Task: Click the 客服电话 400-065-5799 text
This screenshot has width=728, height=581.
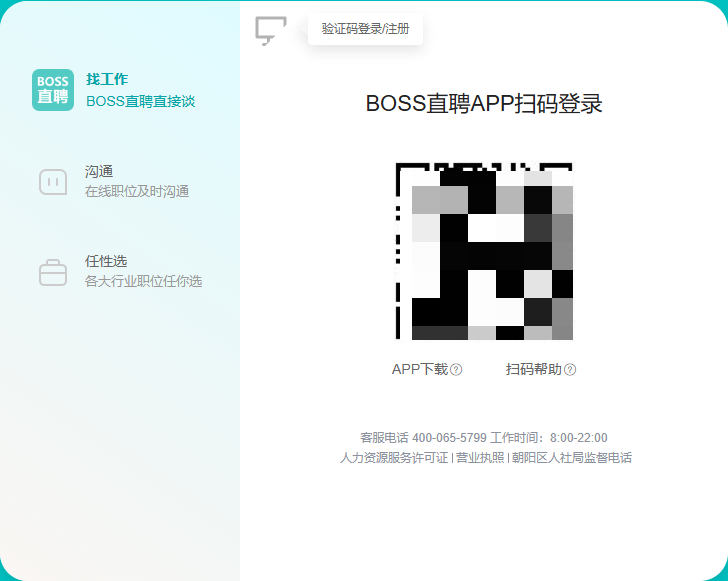Action: (x=423, y=438)
